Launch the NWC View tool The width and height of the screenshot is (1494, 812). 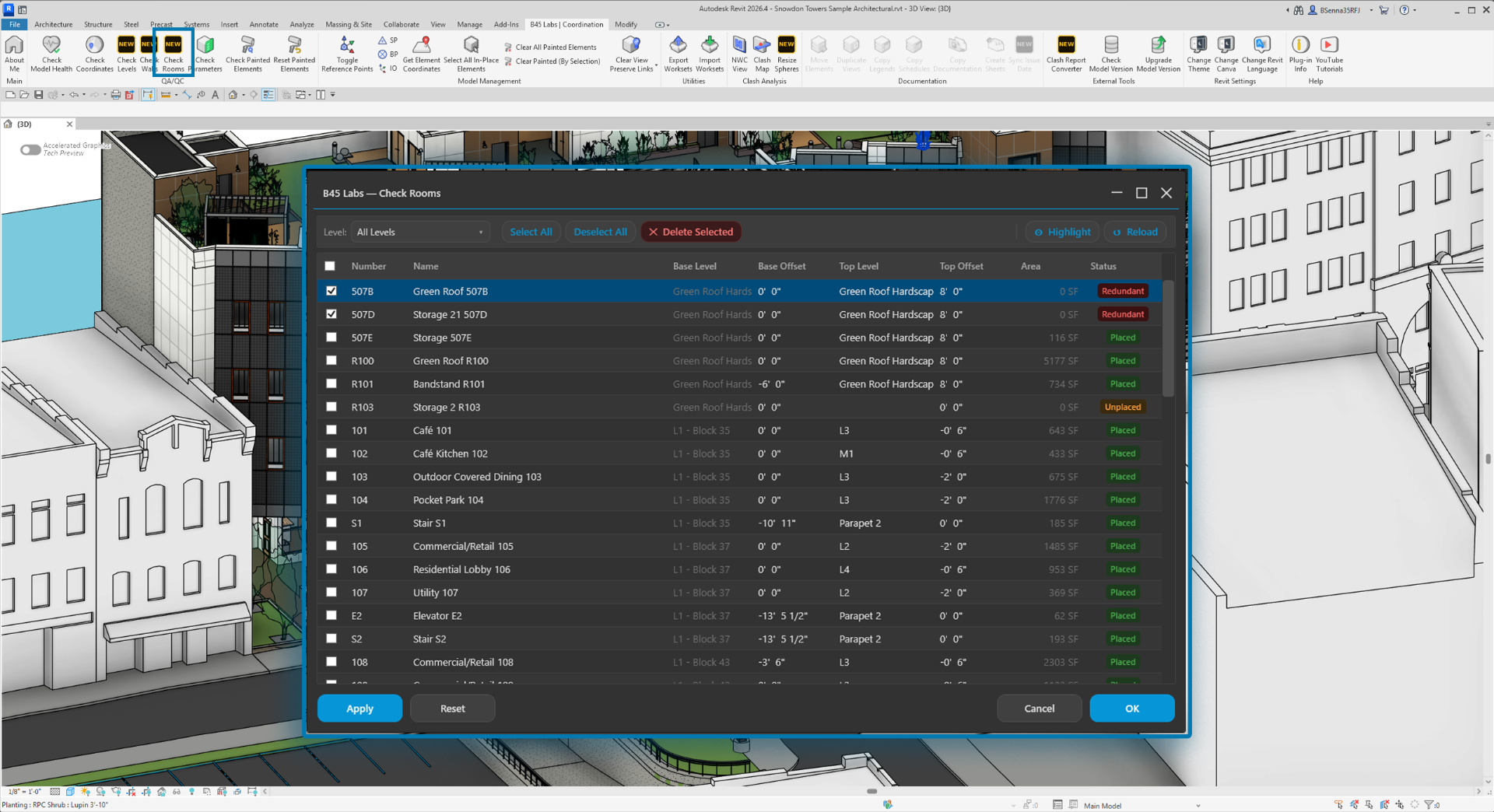coord(739,54)
